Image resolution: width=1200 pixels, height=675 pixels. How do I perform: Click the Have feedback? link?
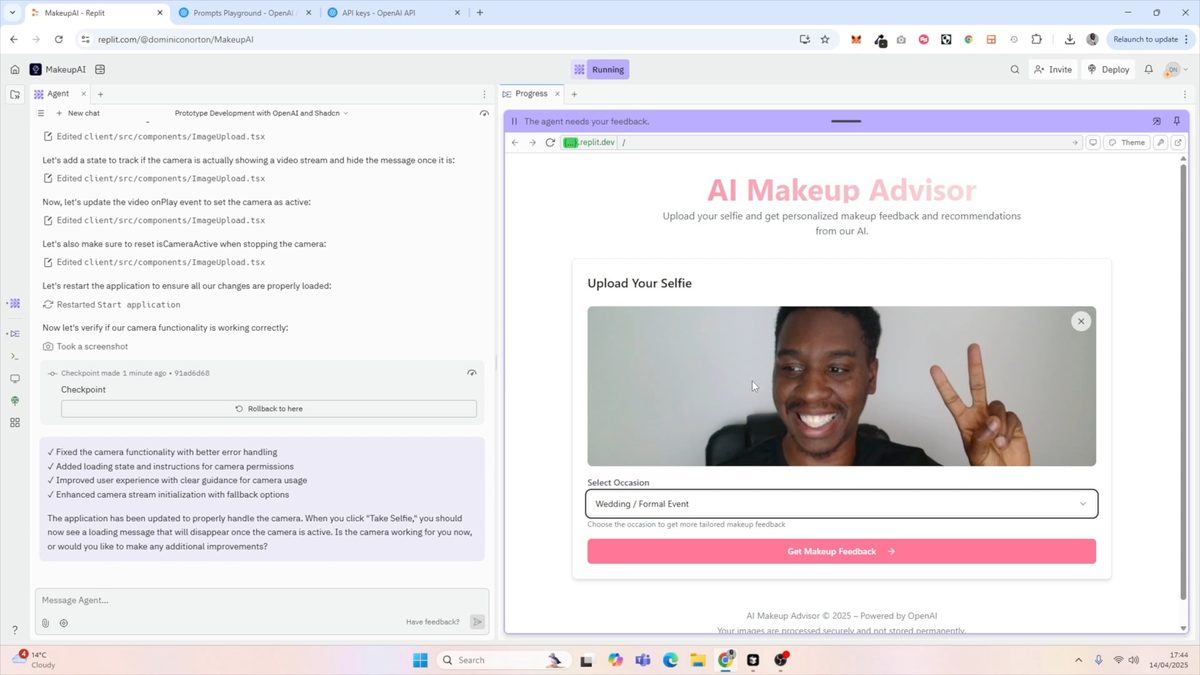pyautogui.click(x=433, y=622)
